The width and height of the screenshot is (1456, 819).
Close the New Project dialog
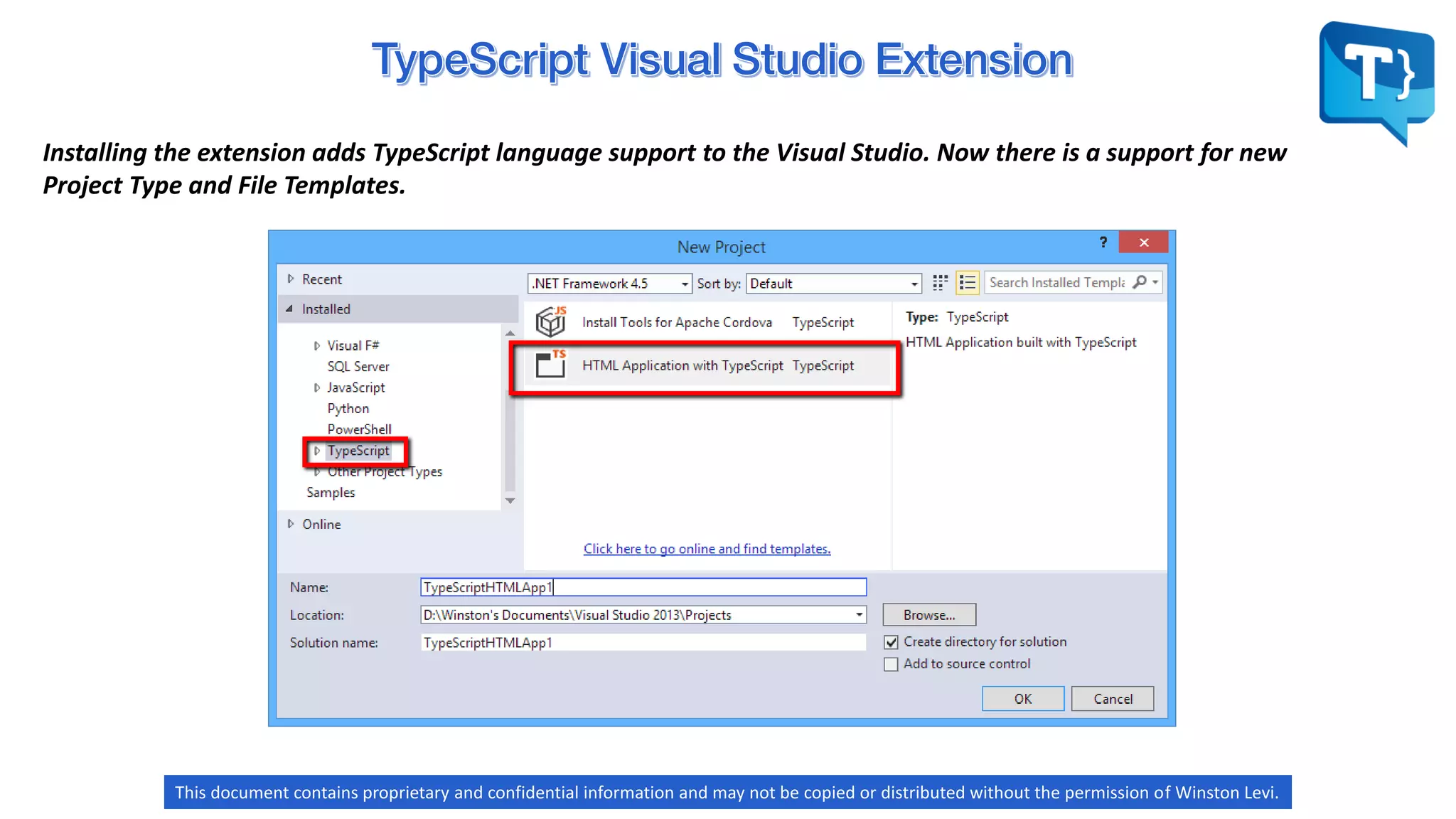point(1143,242)
